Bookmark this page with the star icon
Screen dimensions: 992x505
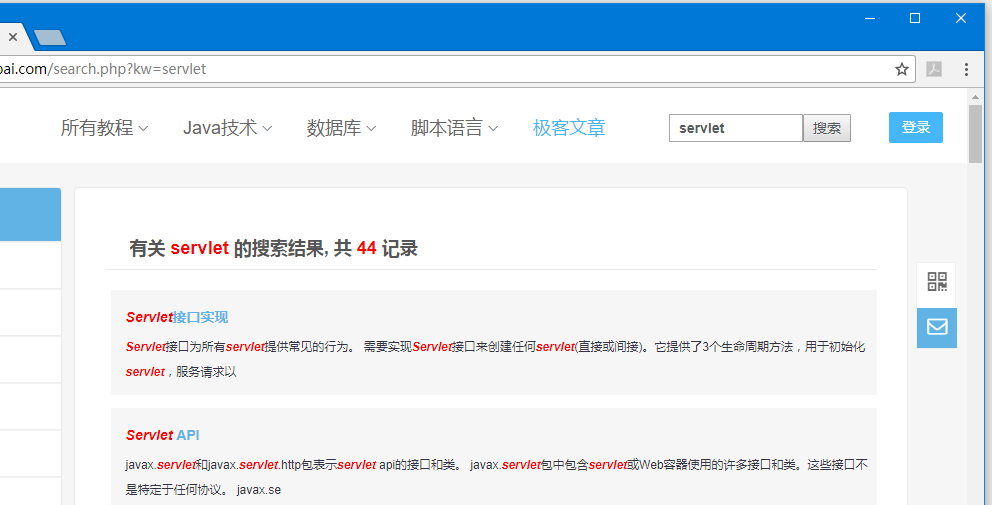pos(902,69)
